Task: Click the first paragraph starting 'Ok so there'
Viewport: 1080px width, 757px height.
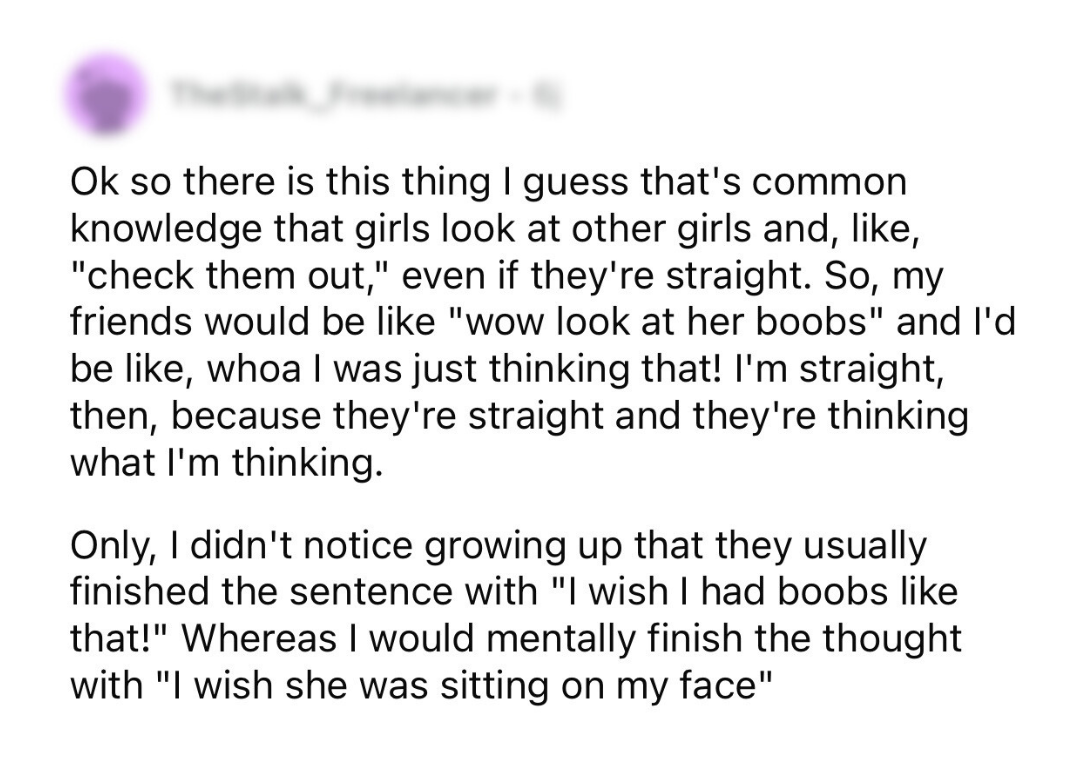Action: coord(543,322)
